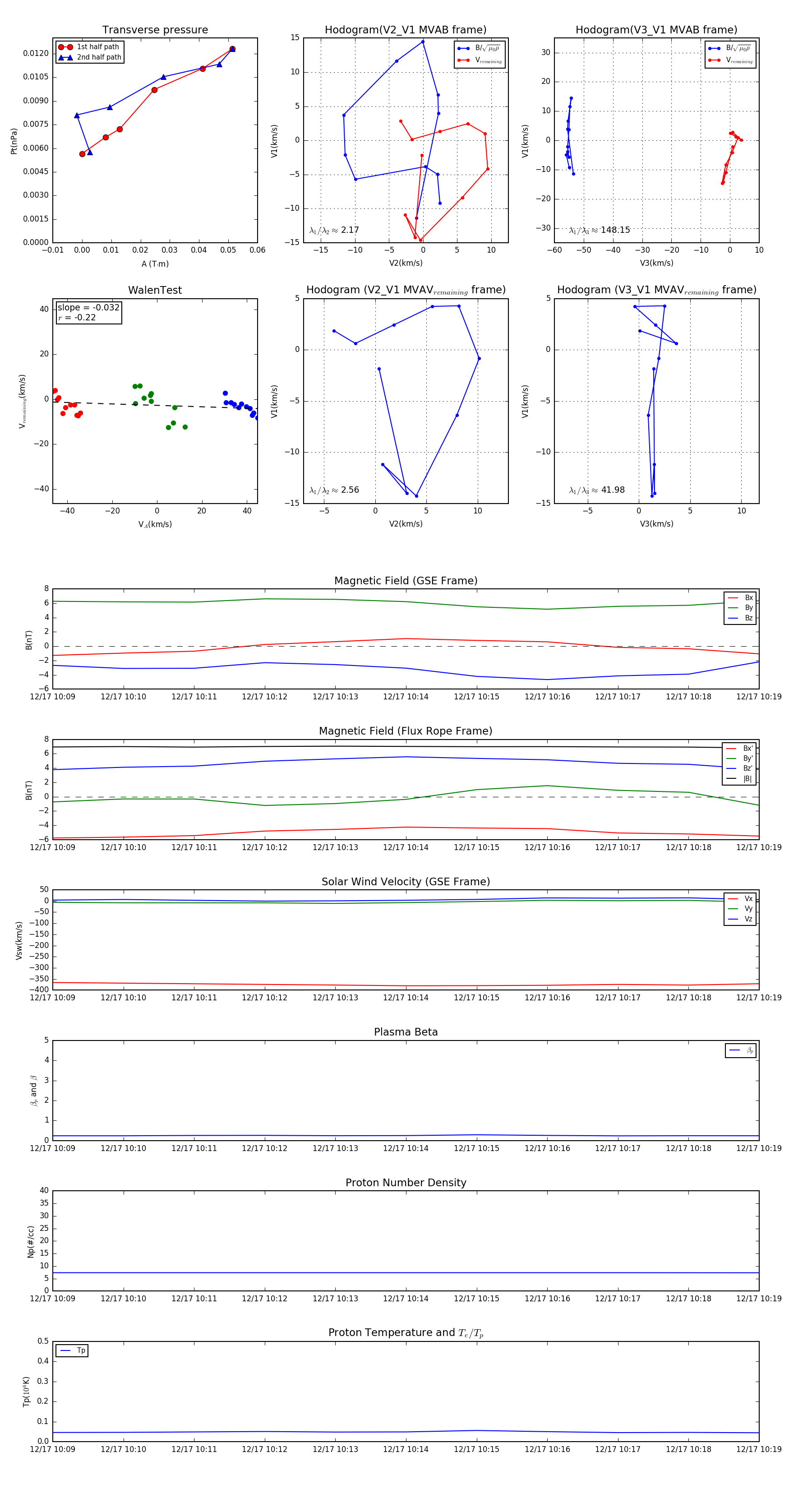Click the eigenvalue ratio annotation reading 148.15
This screenshot has height=1489, width=812.
pos(600,230)
